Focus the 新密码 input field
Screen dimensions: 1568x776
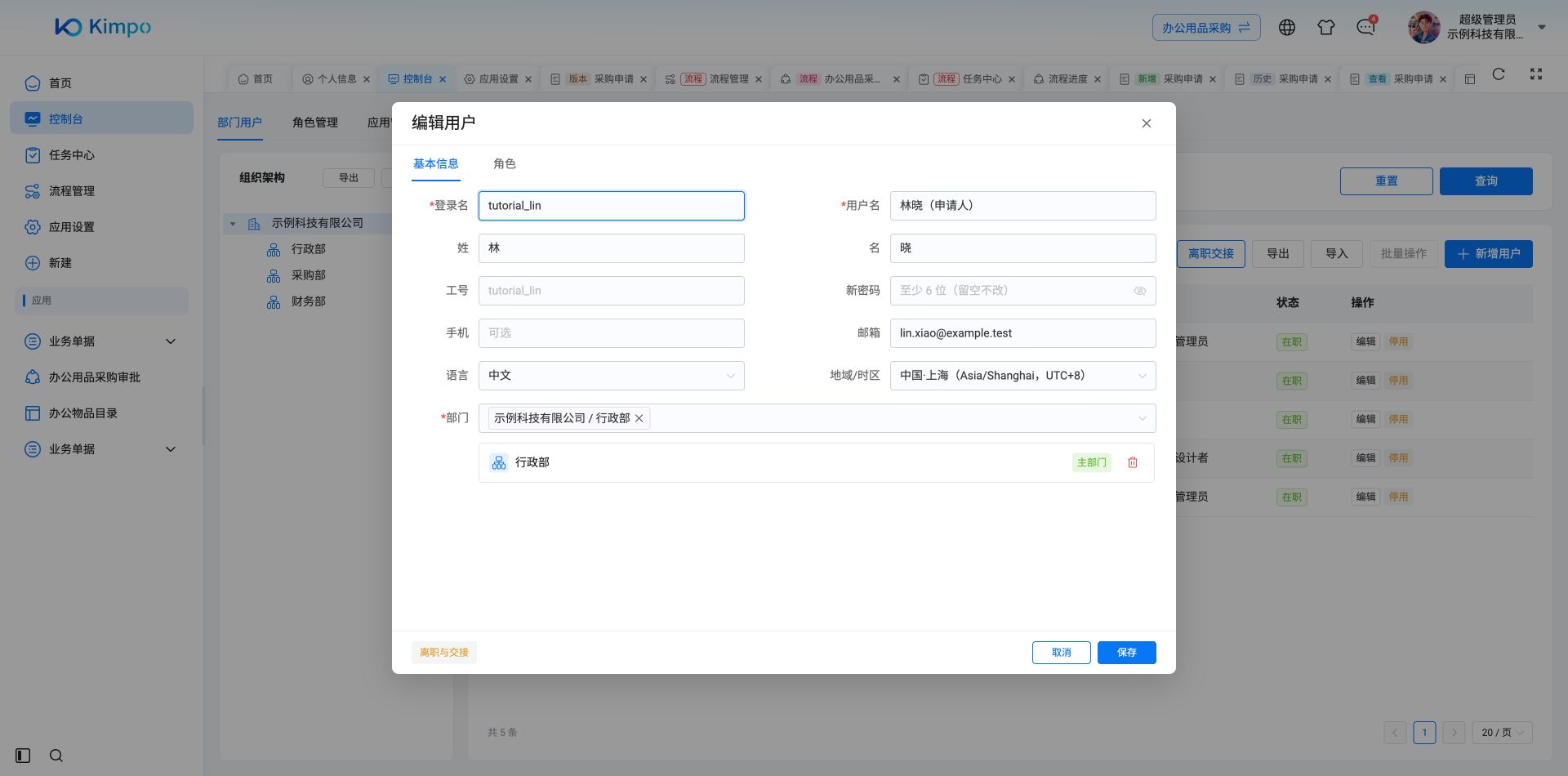pyautogui.click(x=1023, y=291)
